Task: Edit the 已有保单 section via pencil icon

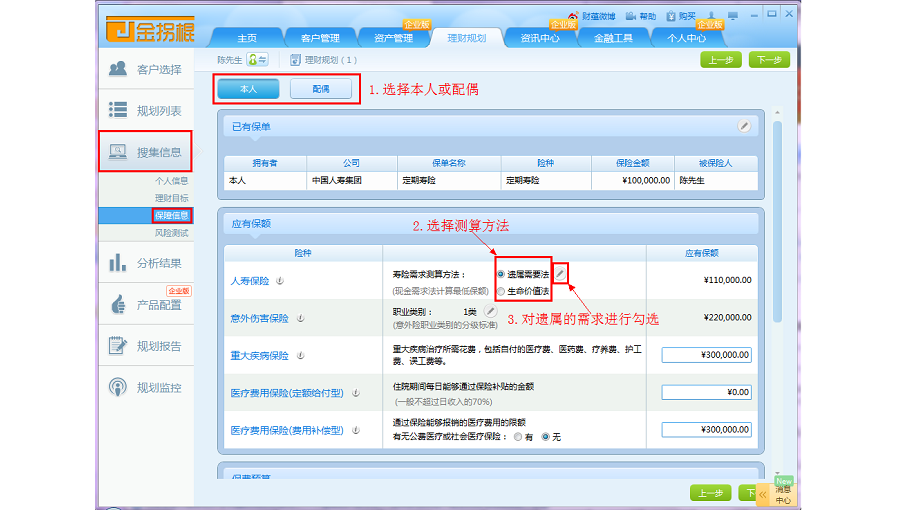Action: (x=744, y=126)
